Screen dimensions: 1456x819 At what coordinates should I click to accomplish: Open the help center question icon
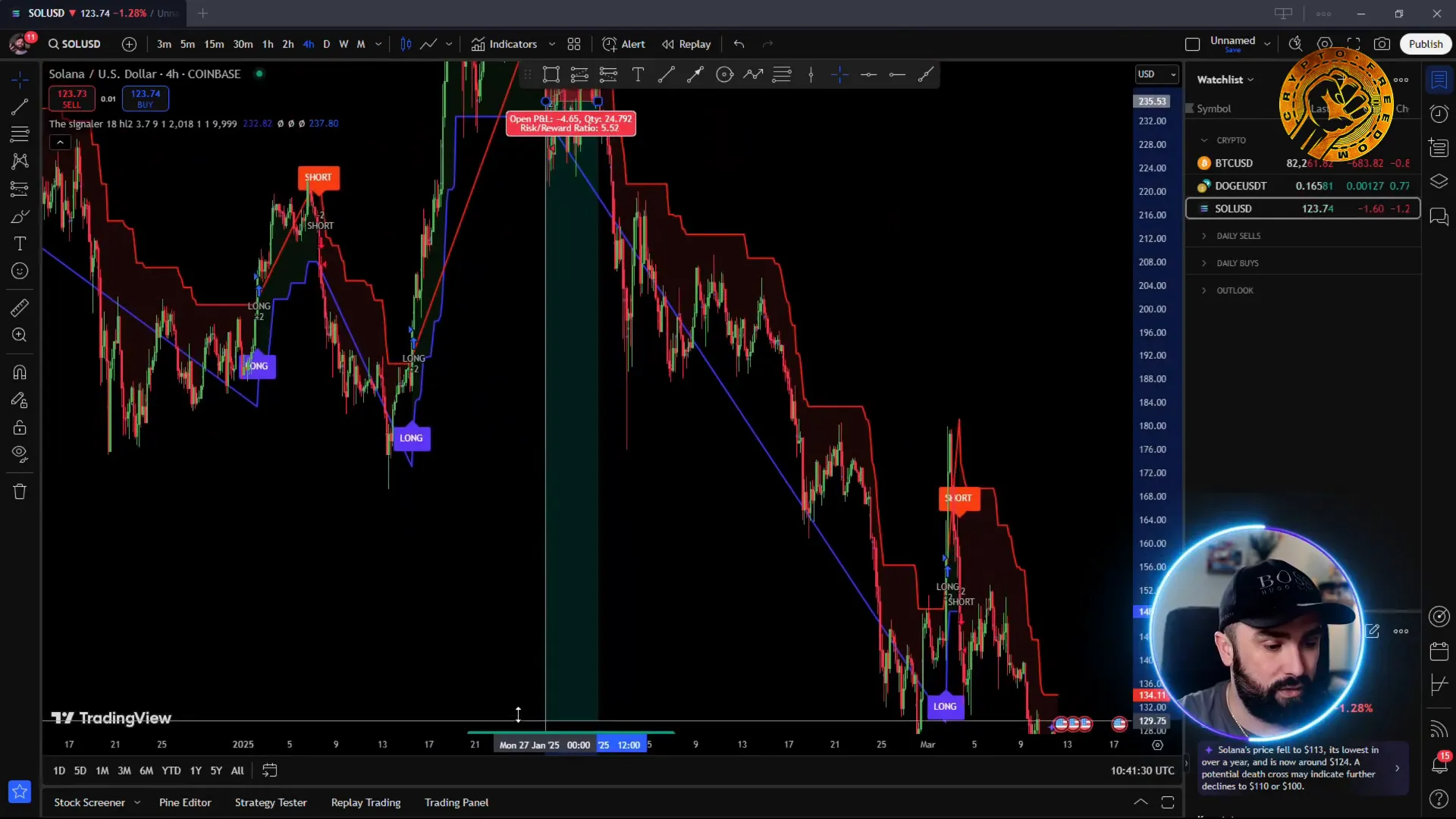(1439, 799)
